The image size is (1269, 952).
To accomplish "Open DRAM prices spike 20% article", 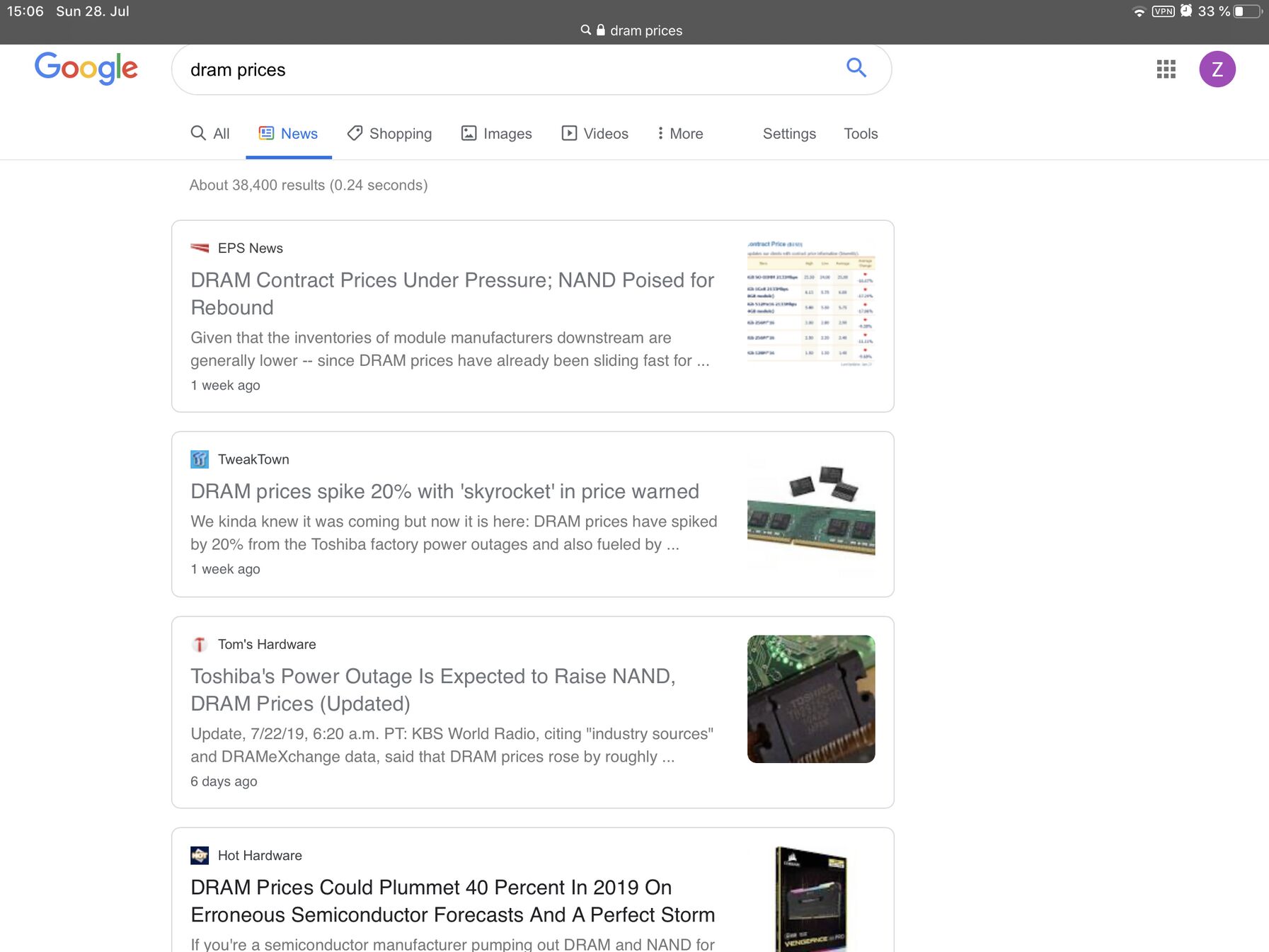I will pos(444,491).
